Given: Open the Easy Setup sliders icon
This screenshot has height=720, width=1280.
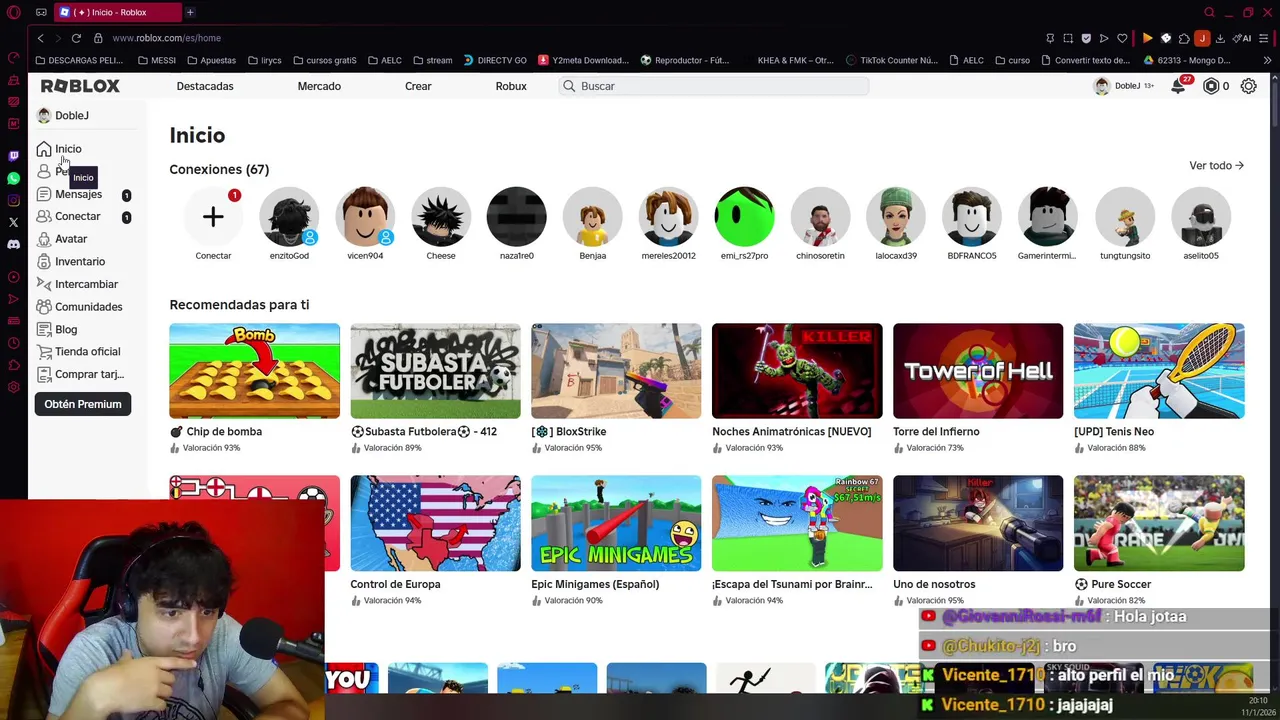Looking at the screenshot, I should [x=1264, y=38].
